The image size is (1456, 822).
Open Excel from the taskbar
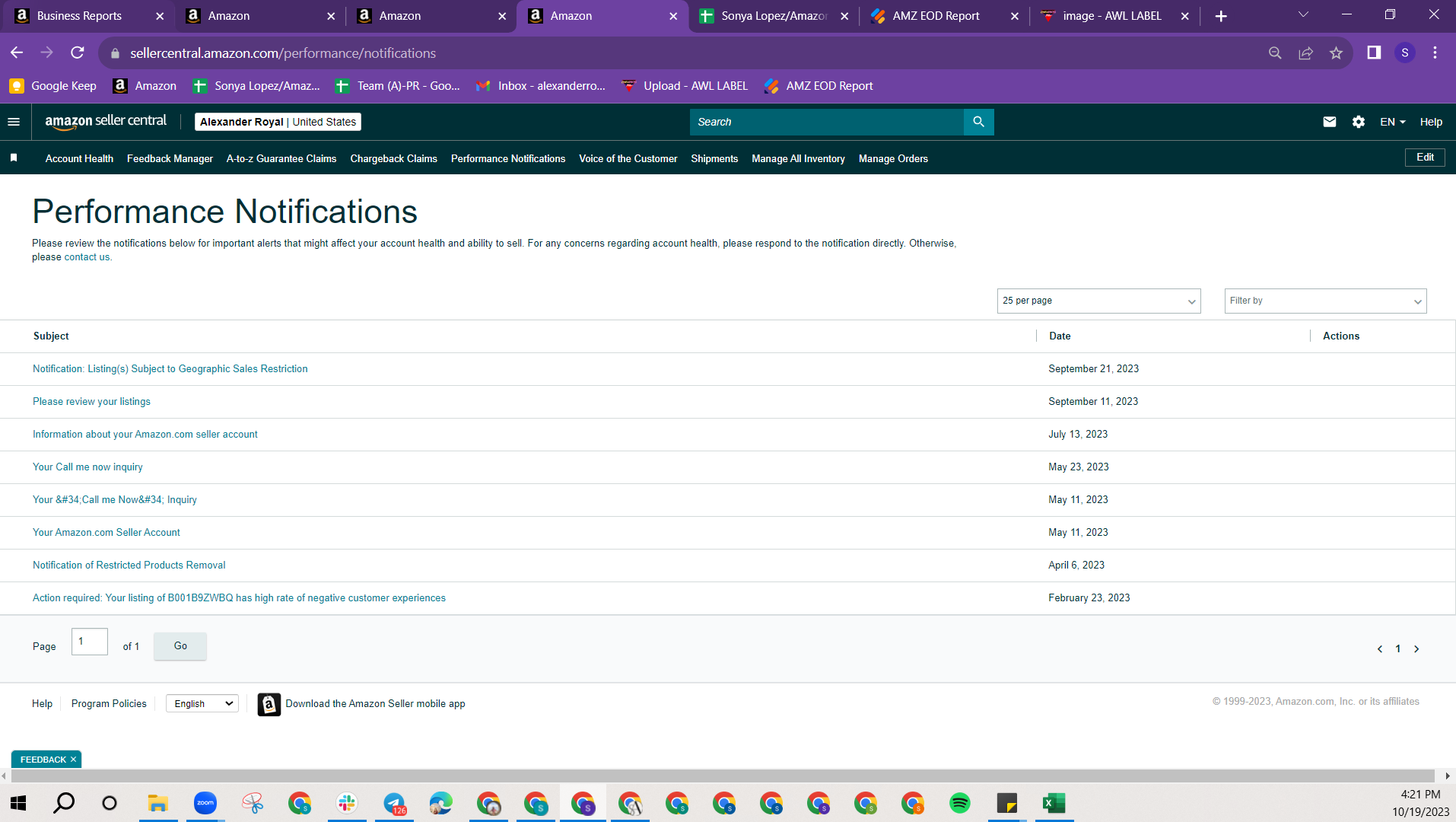[x=1054, y=803]
